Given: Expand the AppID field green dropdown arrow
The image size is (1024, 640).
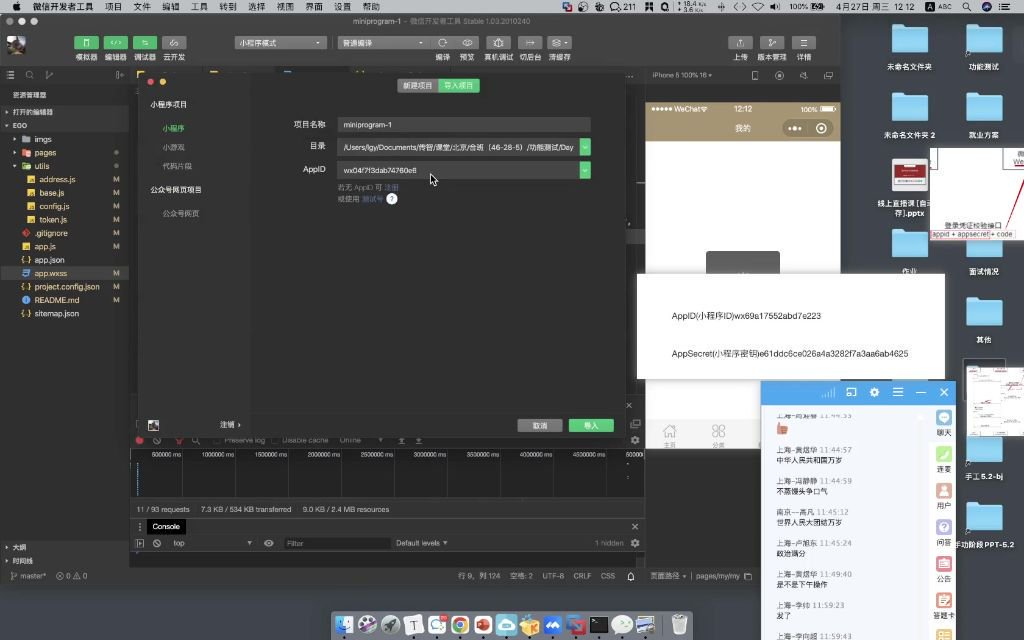Looking at the screenshot, I should click(x=585, y=170).
